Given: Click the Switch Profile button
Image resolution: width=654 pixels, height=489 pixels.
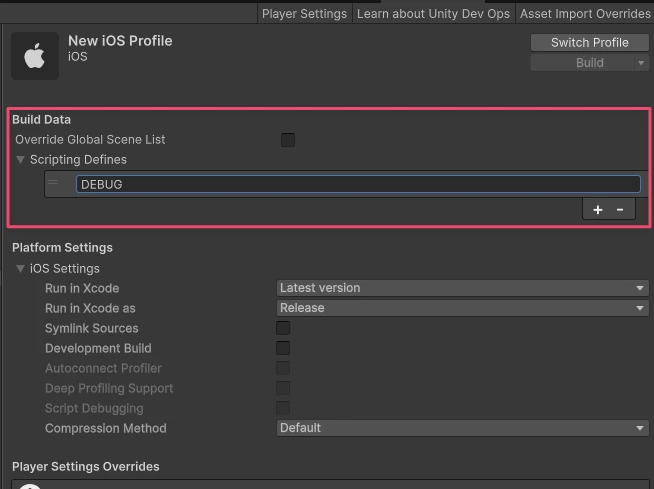Looking at the screenshot, I should click(589, 43).
